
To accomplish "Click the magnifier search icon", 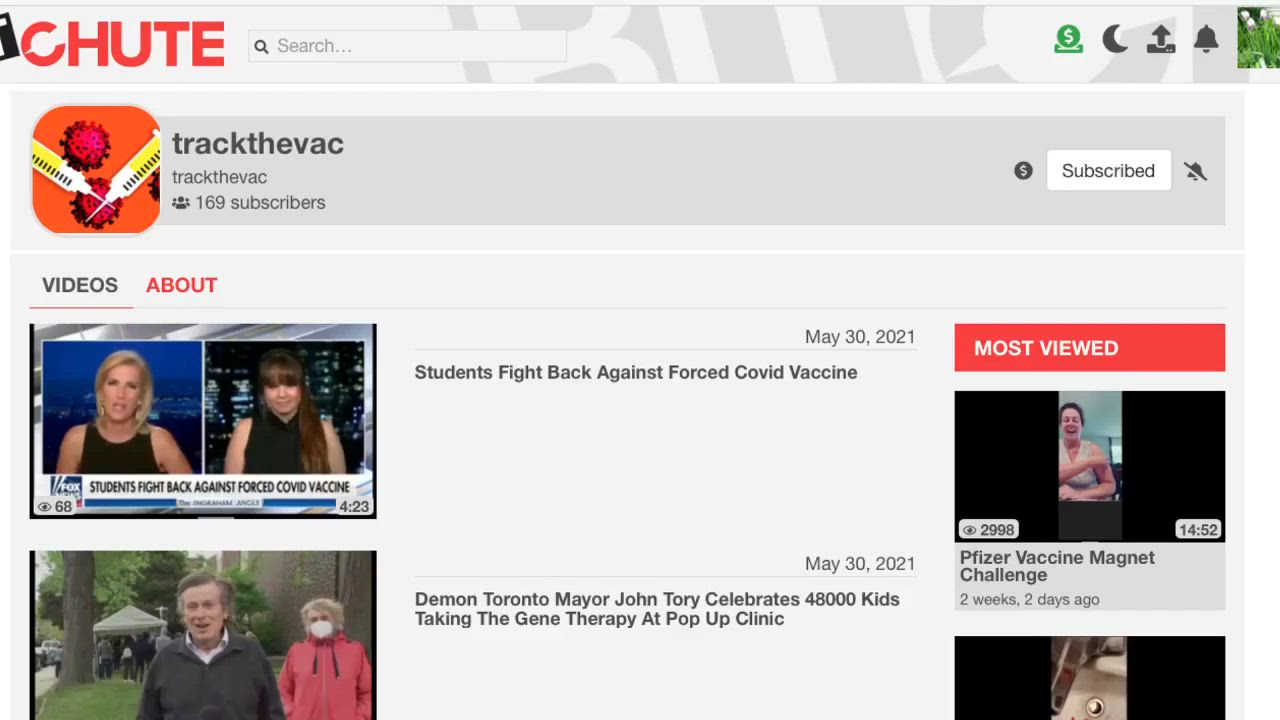I will coord(262,47).
